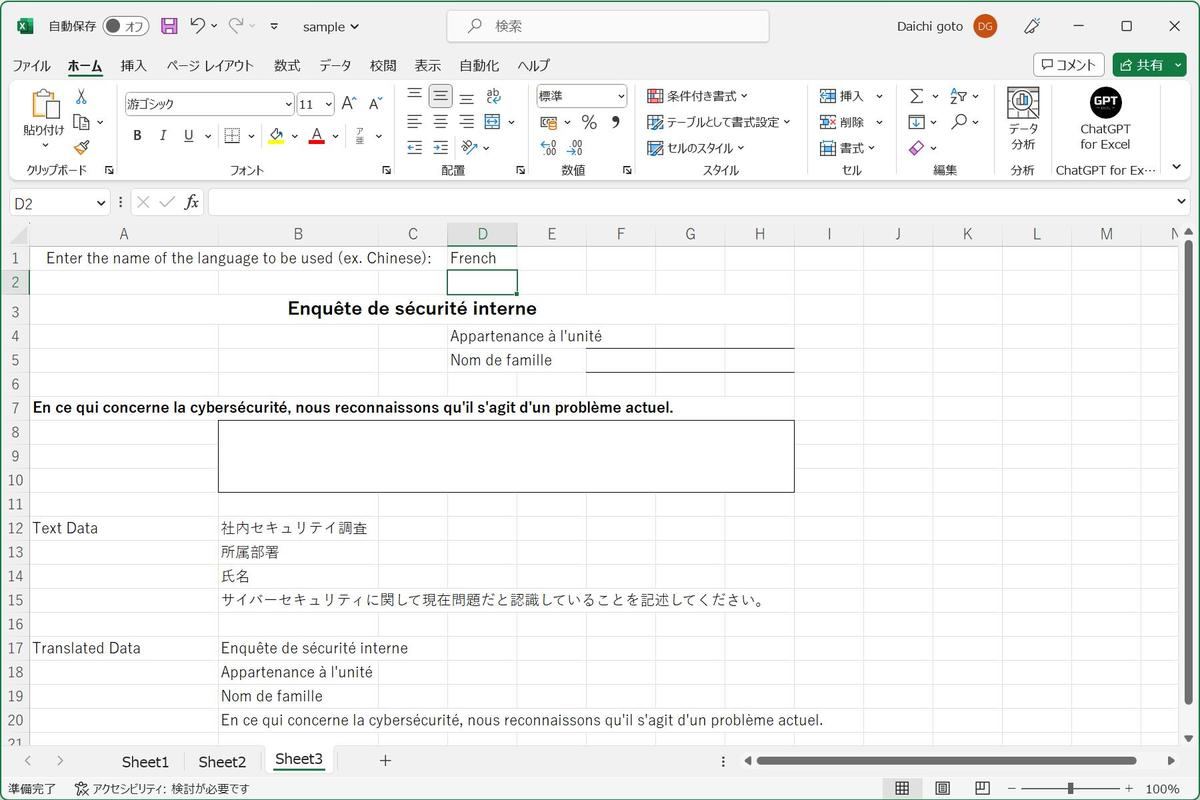Image resolution: width=1200 pixels, height=800 pixels.
Task: Apply center horizontal alignment
Action: point(440,122)
